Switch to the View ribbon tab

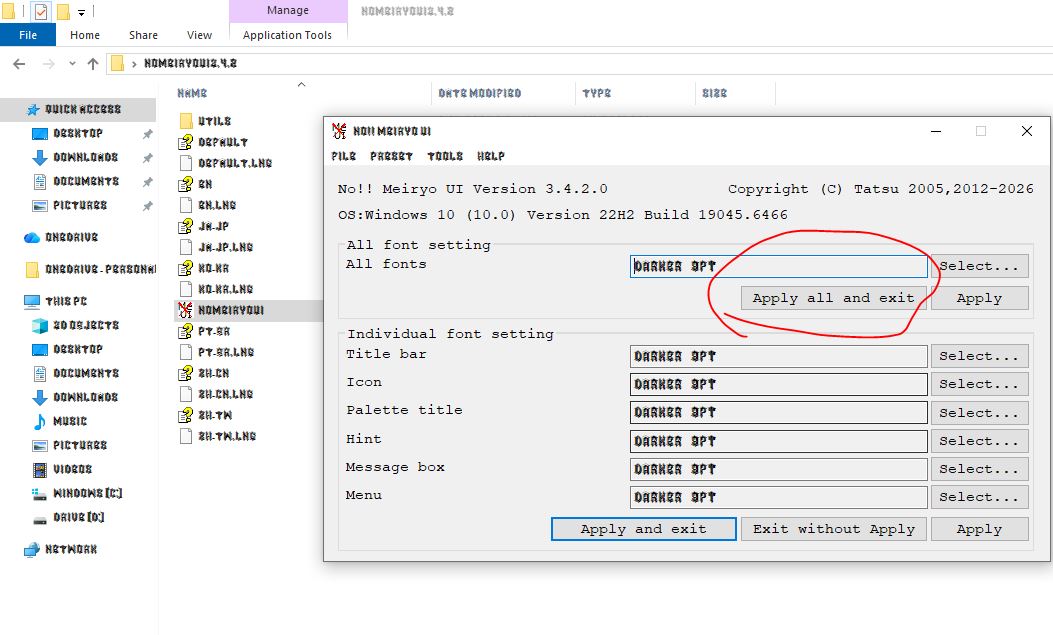[199, 35]
